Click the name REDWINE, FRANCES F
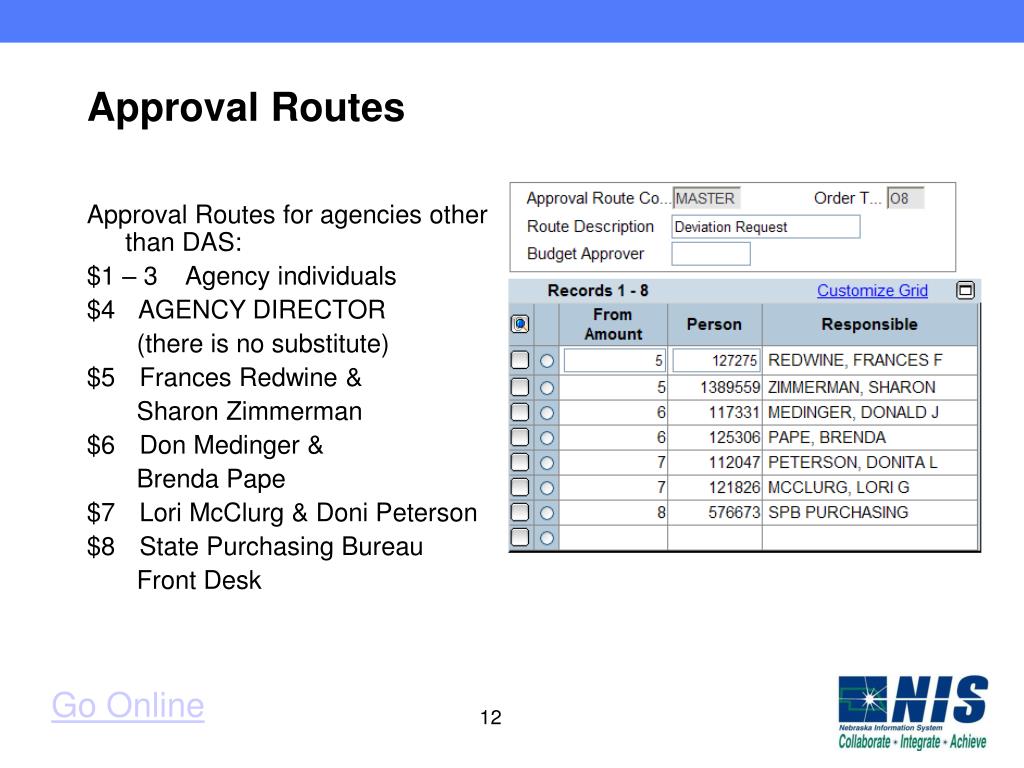 tap(855, 360)
